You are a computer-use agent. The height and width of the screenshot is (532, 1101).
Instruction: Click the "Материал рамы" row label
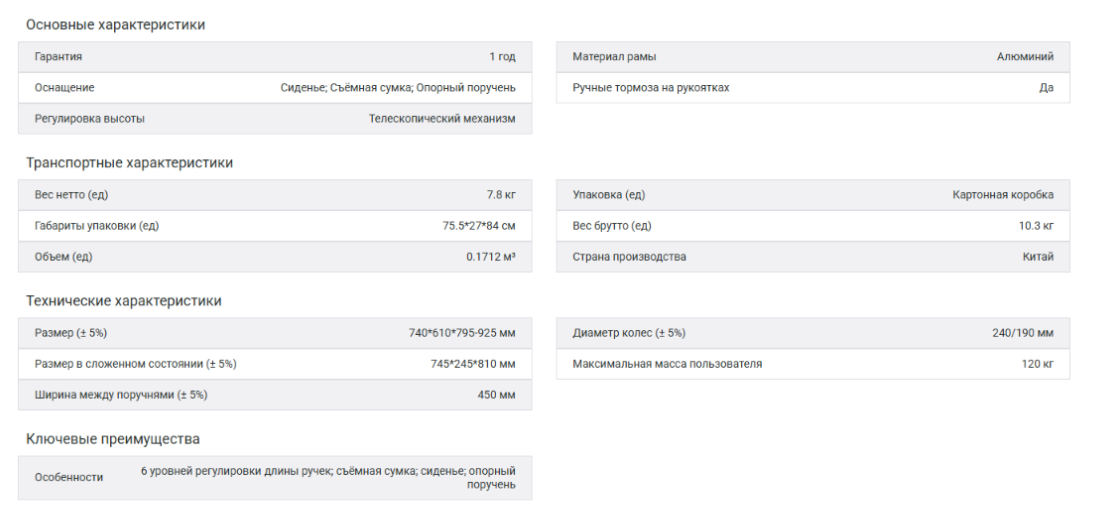coord(614,57)
